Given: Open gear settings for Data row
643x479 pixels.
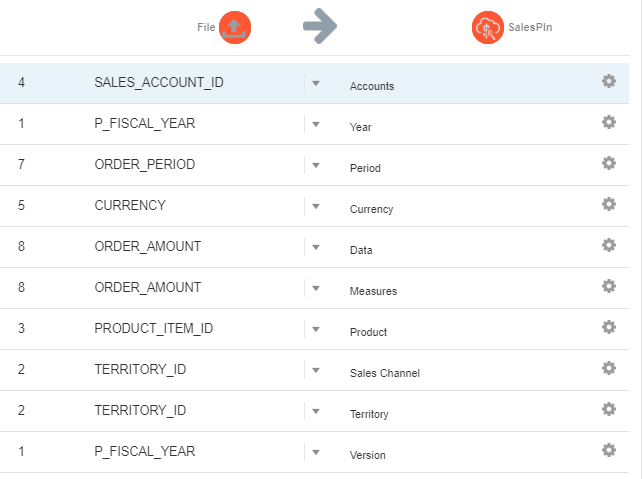Looking at the screenshot, I should coord(608,245).
